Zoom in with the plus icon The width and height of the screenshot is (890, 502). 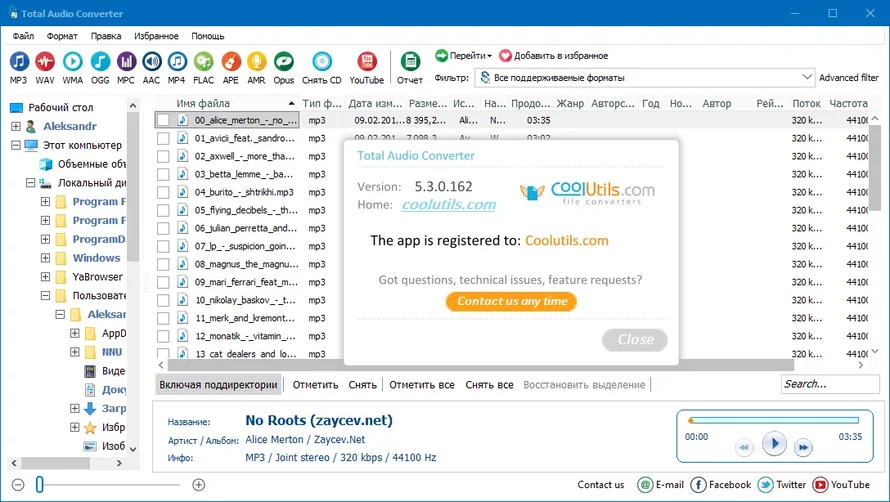point(199,484)
